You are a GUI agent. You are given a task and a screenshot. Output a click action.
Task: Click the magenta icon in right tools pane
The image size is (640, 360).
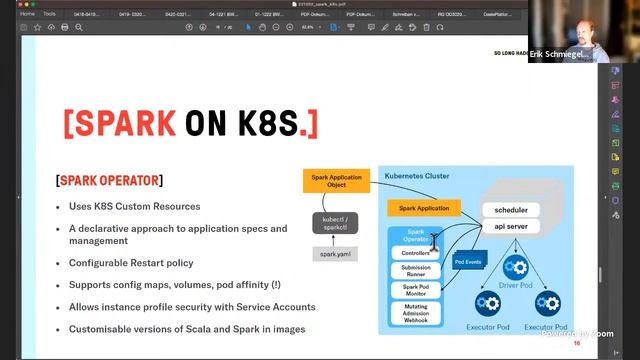tap(616, 100)
